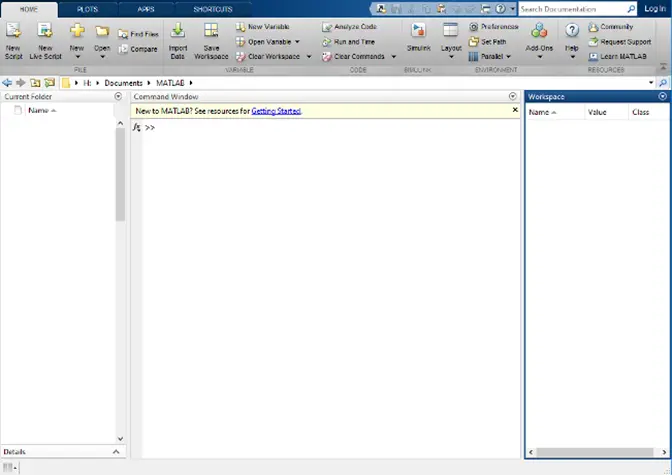Viewport: 672px width, 475px height.
Task: Switch to the PLOTS tab
Action: [x=87, y=9]
